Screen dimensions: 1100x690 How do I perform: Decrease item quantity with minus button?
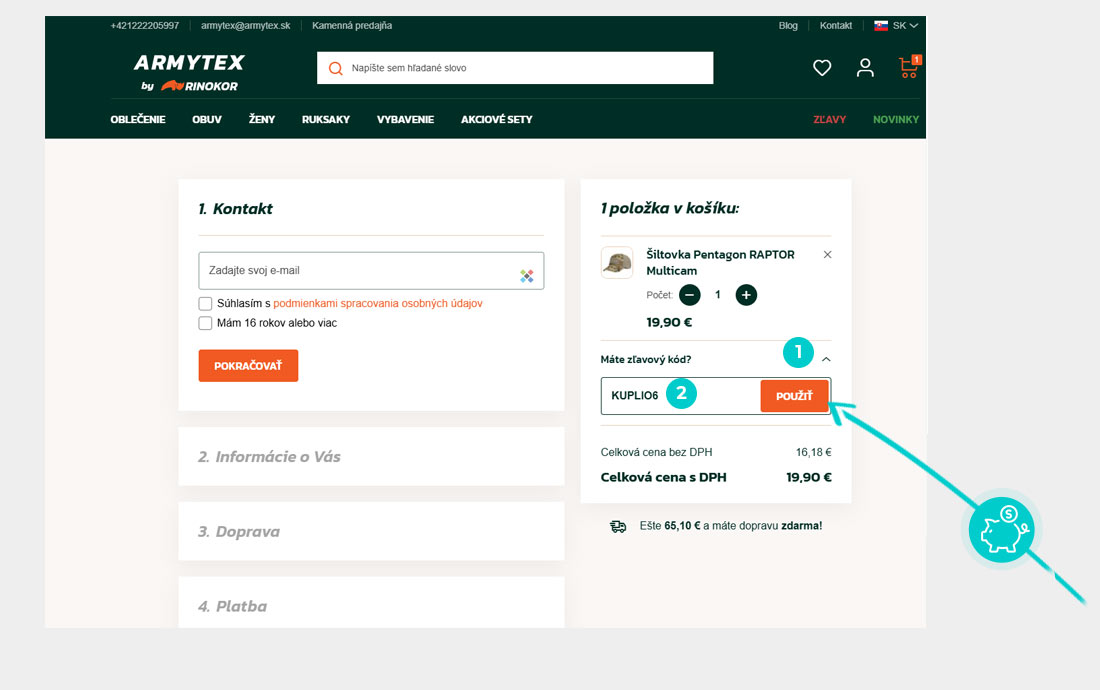690,295
